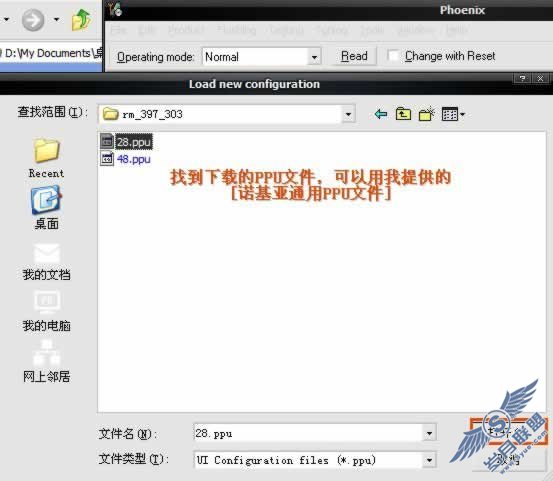Click the up one level folder icon

click(x=403, y=114)
